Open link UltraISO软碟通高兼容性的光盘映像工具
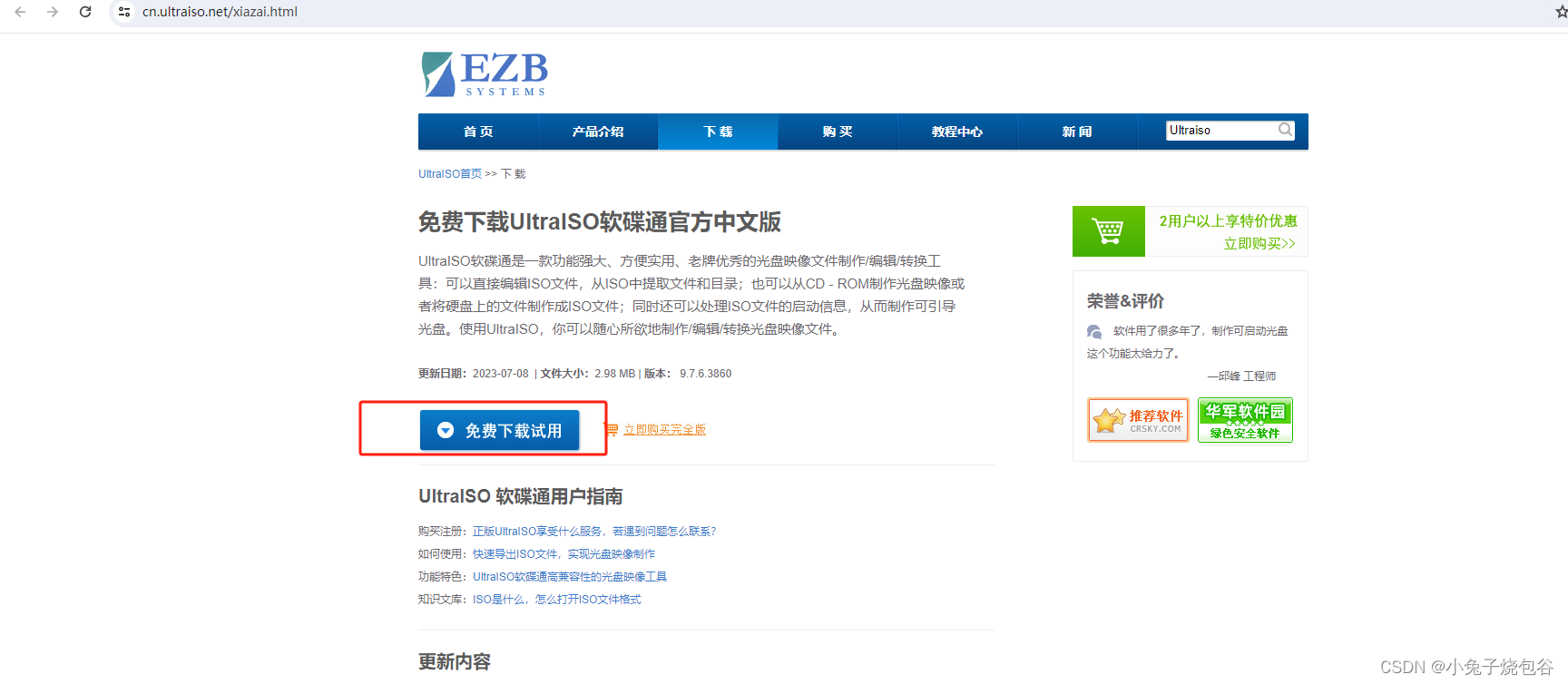The height and width of the screenshot is (684, 1568). click(x=570, y=577)
